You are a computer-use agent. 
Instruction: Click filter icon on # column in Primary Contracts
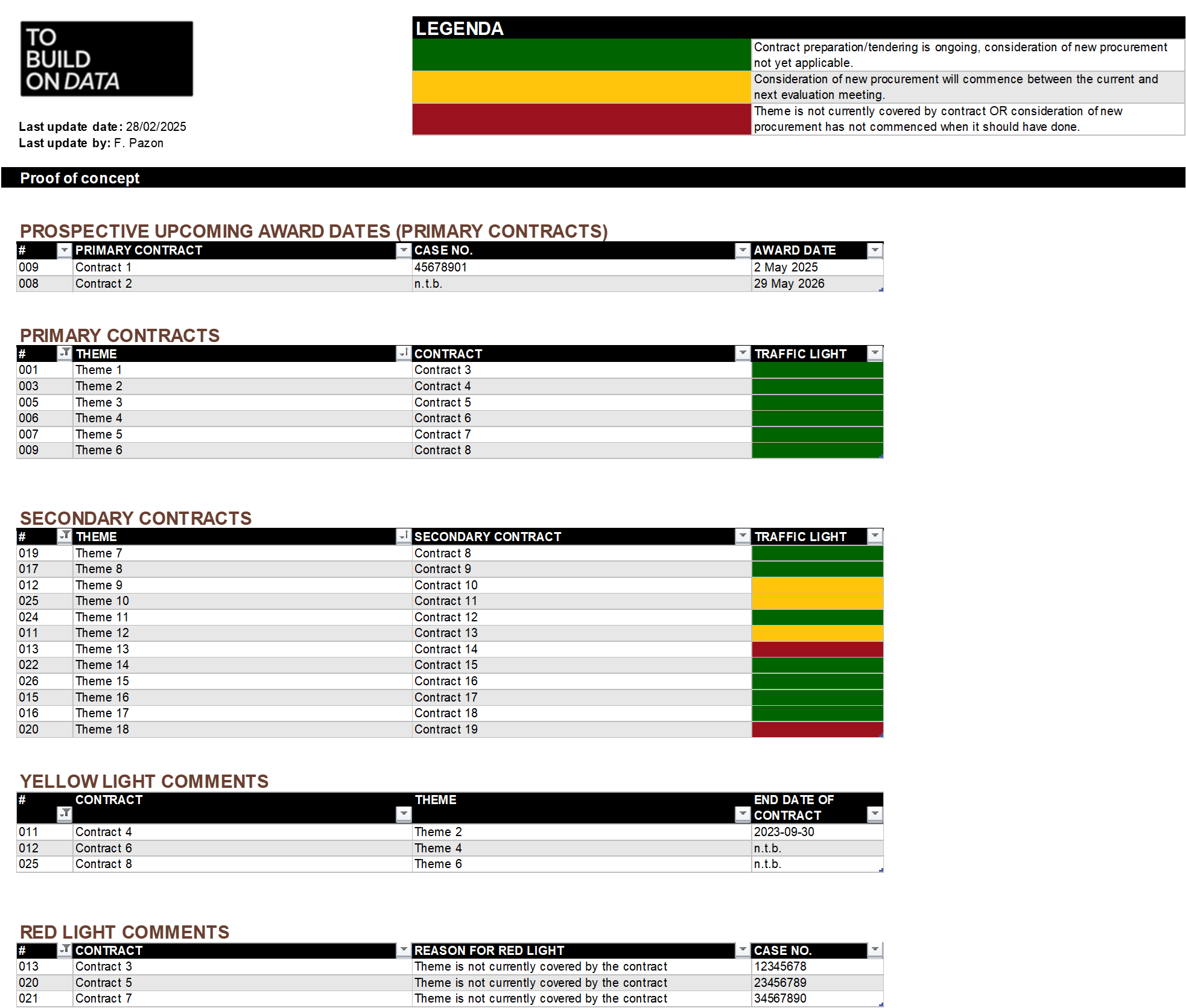64,353
